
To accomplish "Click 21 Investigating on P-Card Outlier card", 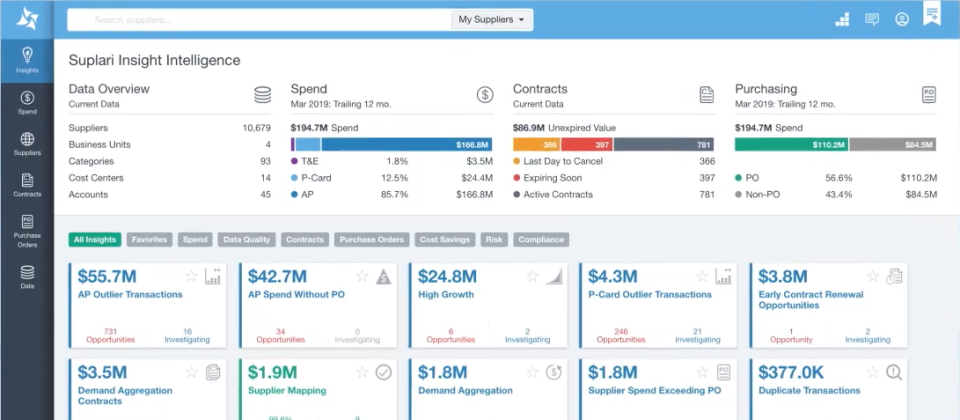I will point(697,336).
